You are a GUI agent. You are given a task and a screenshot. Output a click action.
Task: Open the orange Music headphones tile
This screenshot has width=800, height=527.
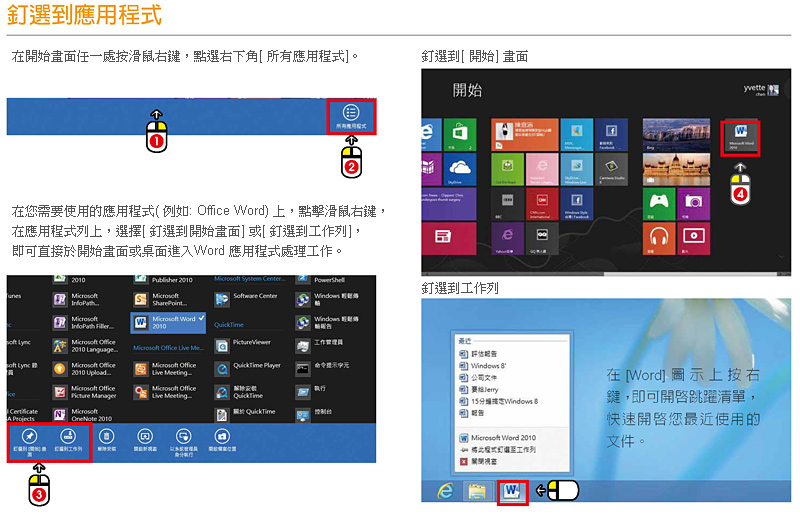tap(659, 238)
